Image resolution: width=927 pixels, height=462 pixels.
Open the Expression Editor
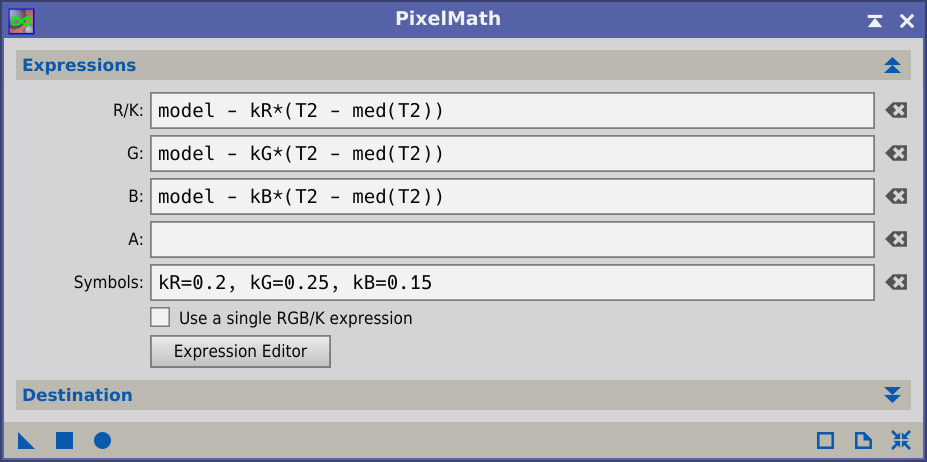point(240,351)
